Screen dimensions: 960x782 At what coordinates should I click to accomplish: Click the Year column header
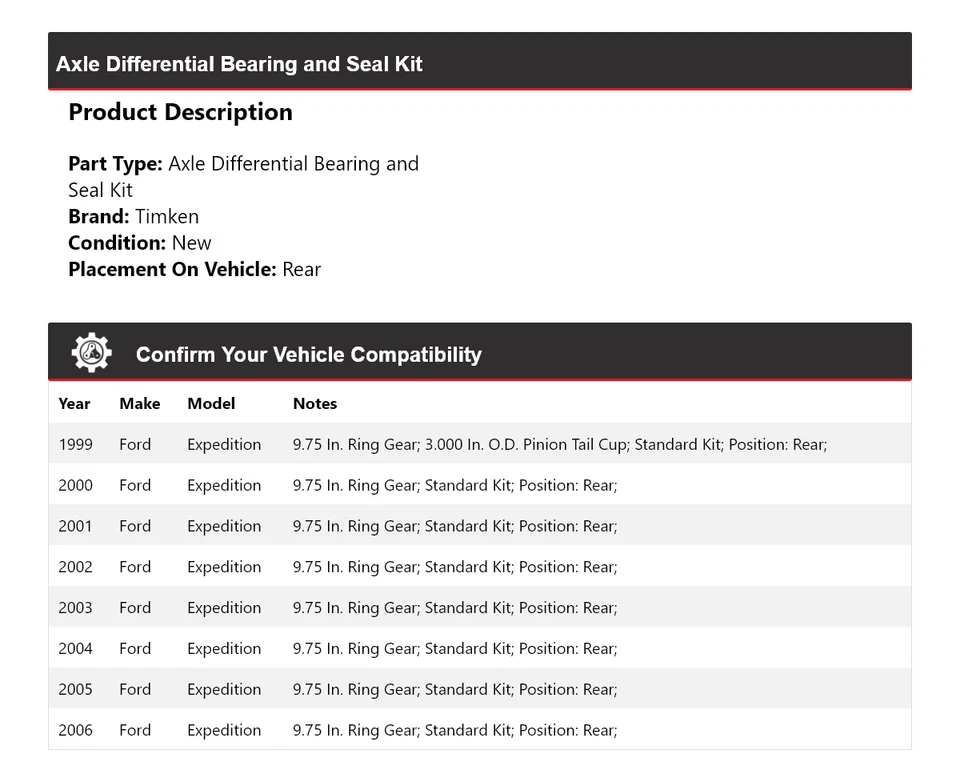click(74, 404)
